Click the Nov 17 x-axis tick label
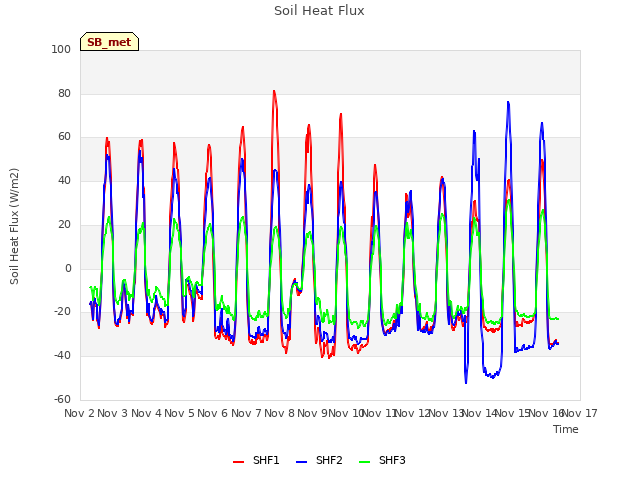This screenshot has height=480, width=640. point(580,413)
